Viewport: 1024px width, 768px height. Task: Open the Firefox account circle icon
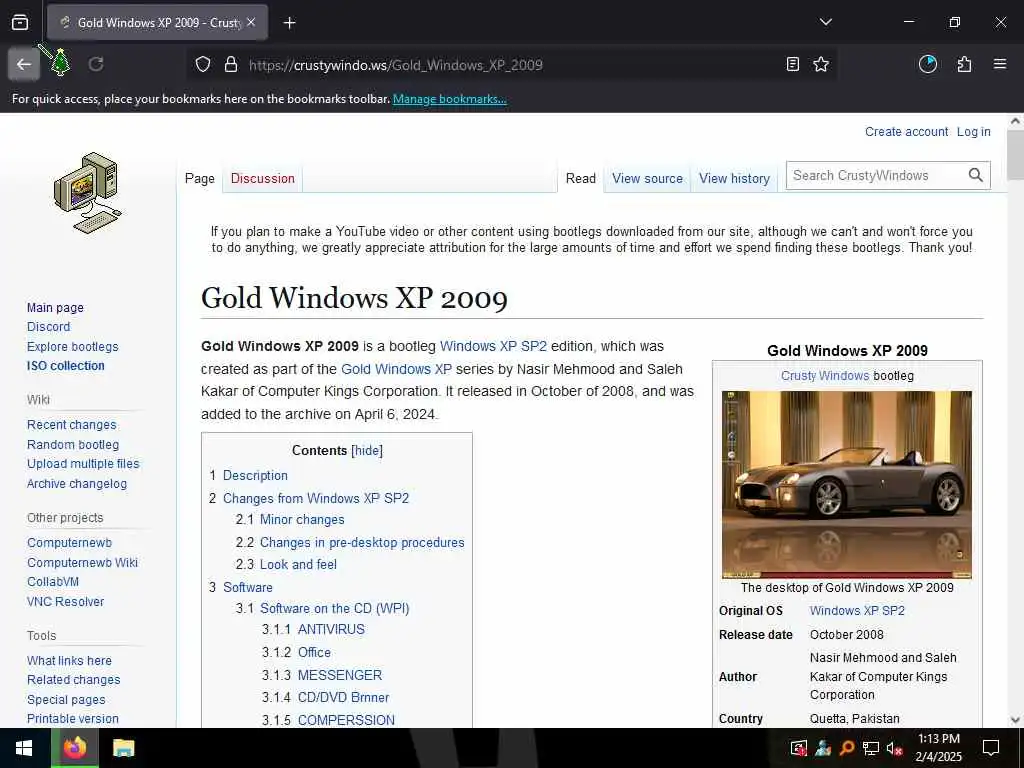(928, 64)
